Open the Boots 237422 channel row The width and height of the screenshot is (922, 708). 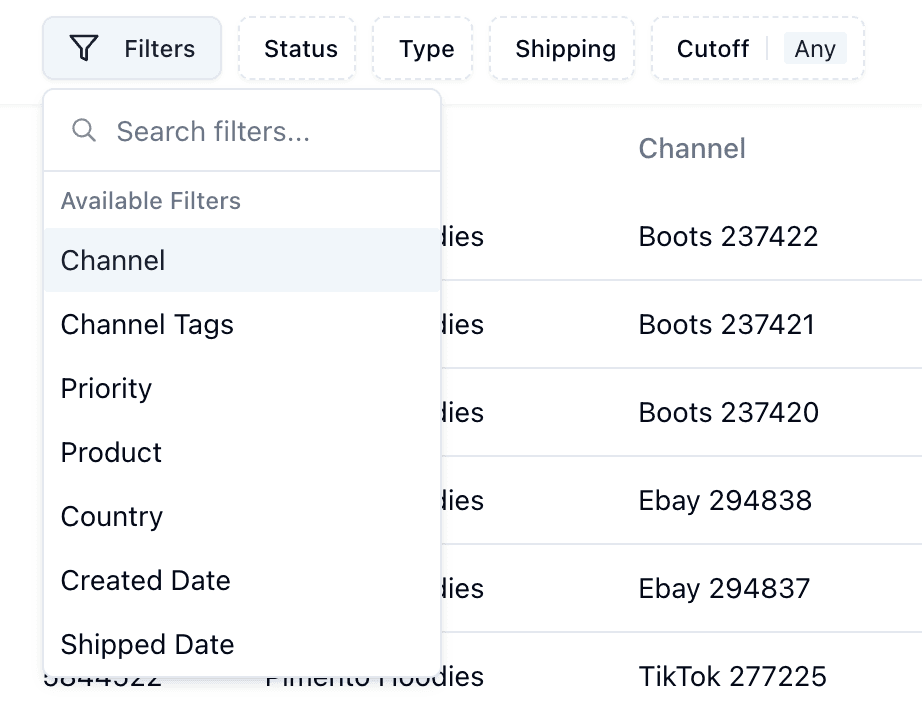click(728, 237)
